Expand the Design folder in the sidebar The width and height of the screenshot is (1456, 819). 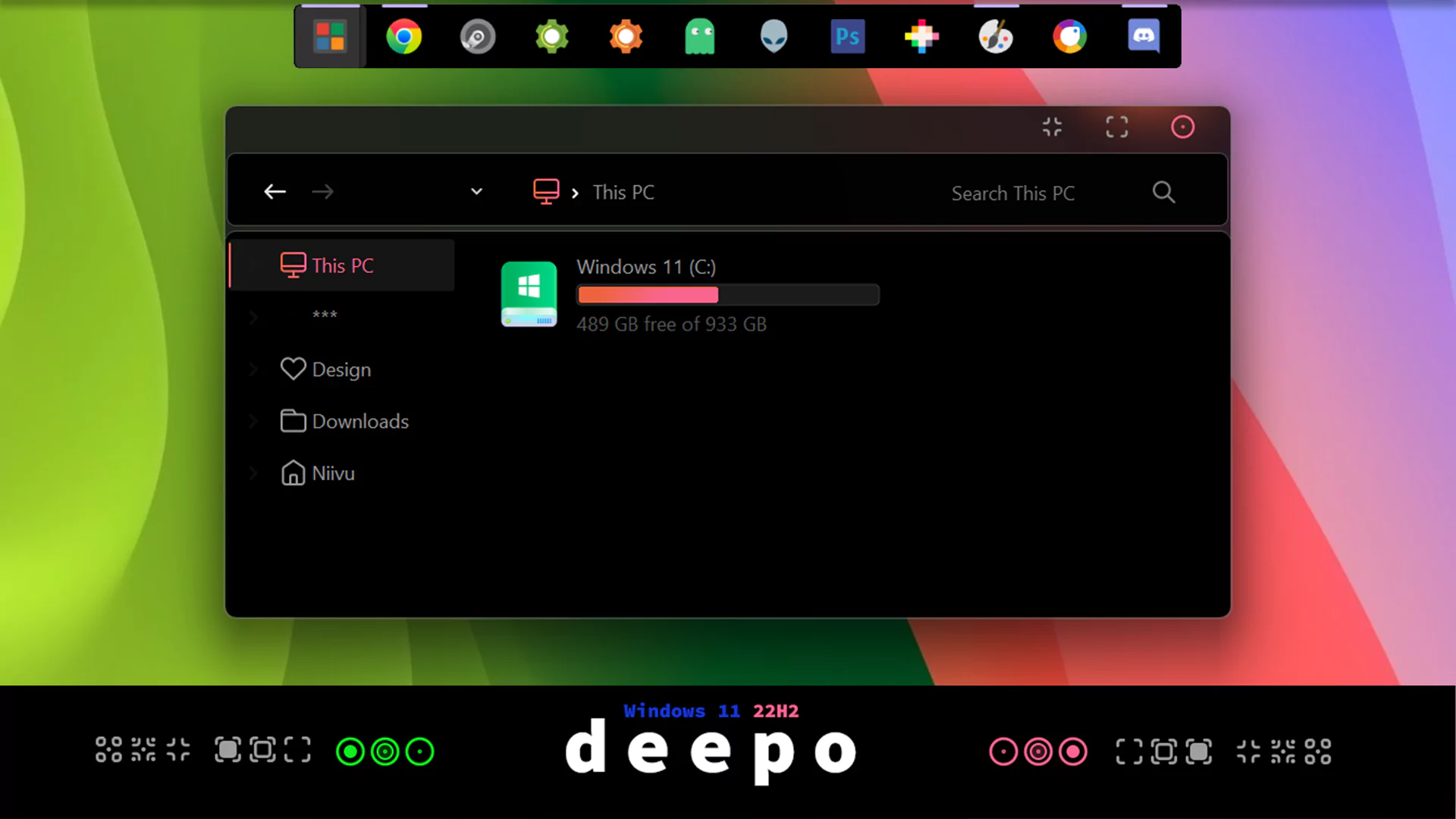[x=253, y=369]
